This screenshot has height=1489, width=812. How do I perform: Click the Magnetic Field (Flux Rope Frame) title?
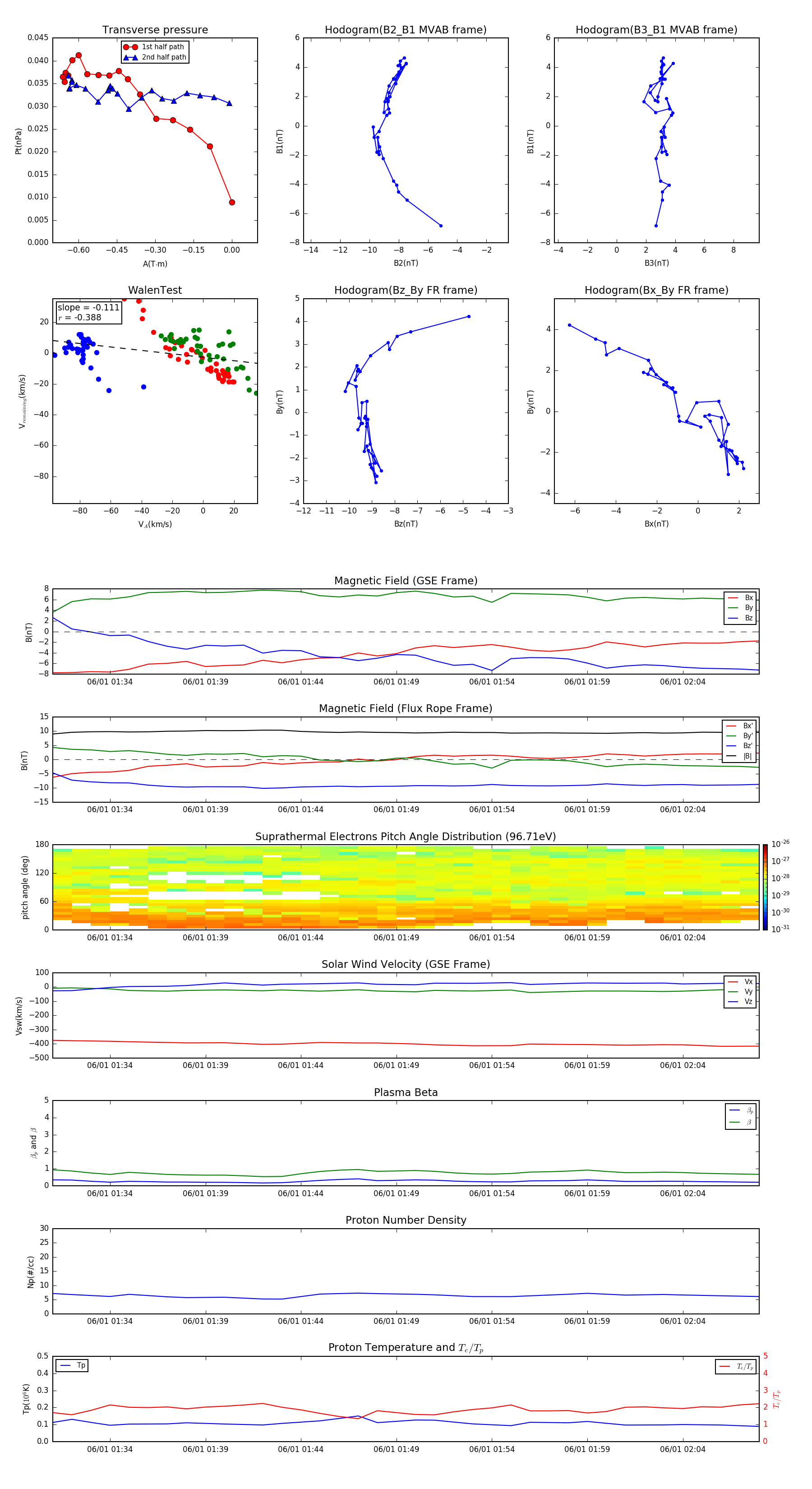(x=406, y=709)
